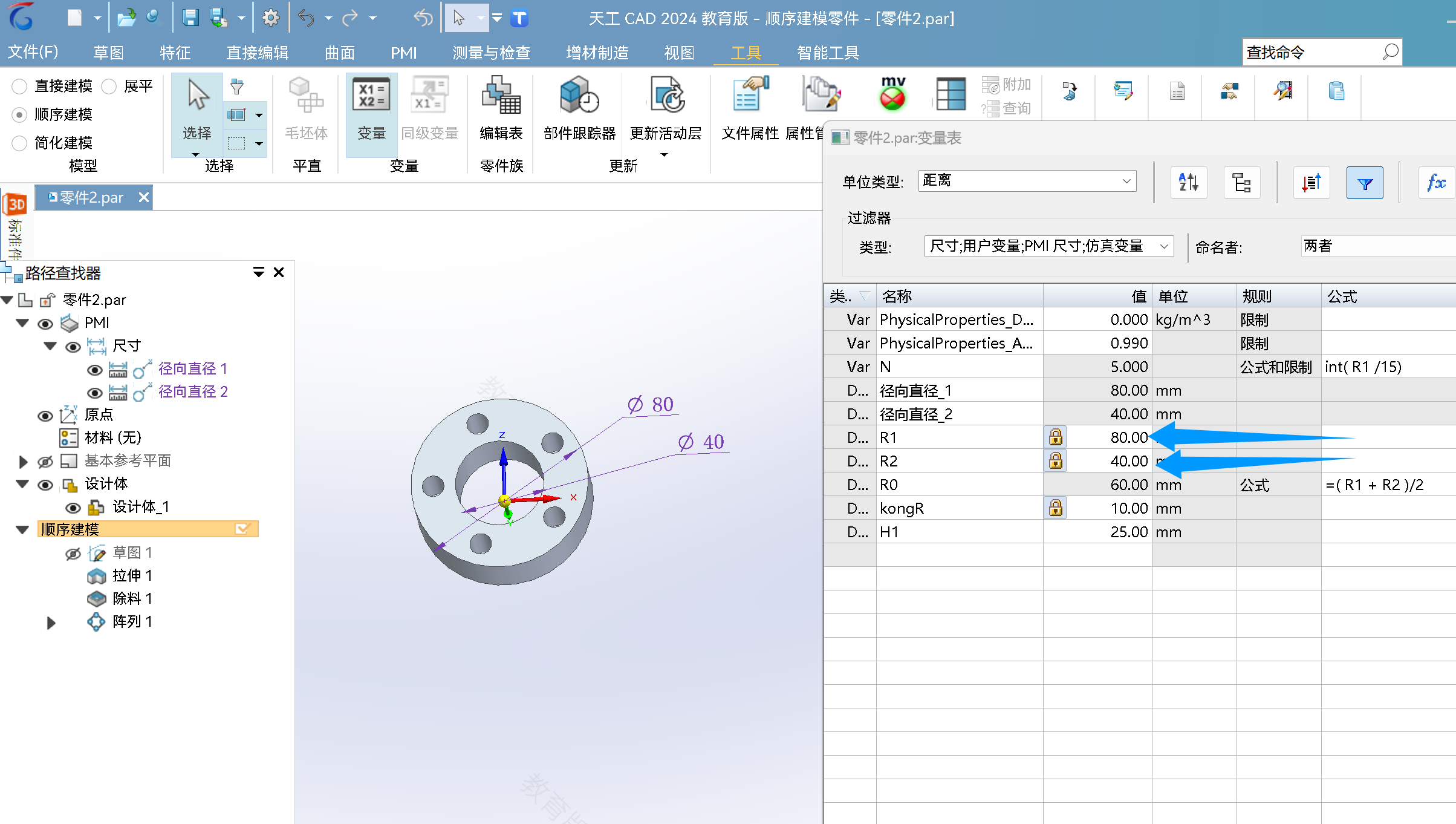Select the 直接建模 radio button
The height and width of the screenshot is (824, 1456).
tap(19, 87)
